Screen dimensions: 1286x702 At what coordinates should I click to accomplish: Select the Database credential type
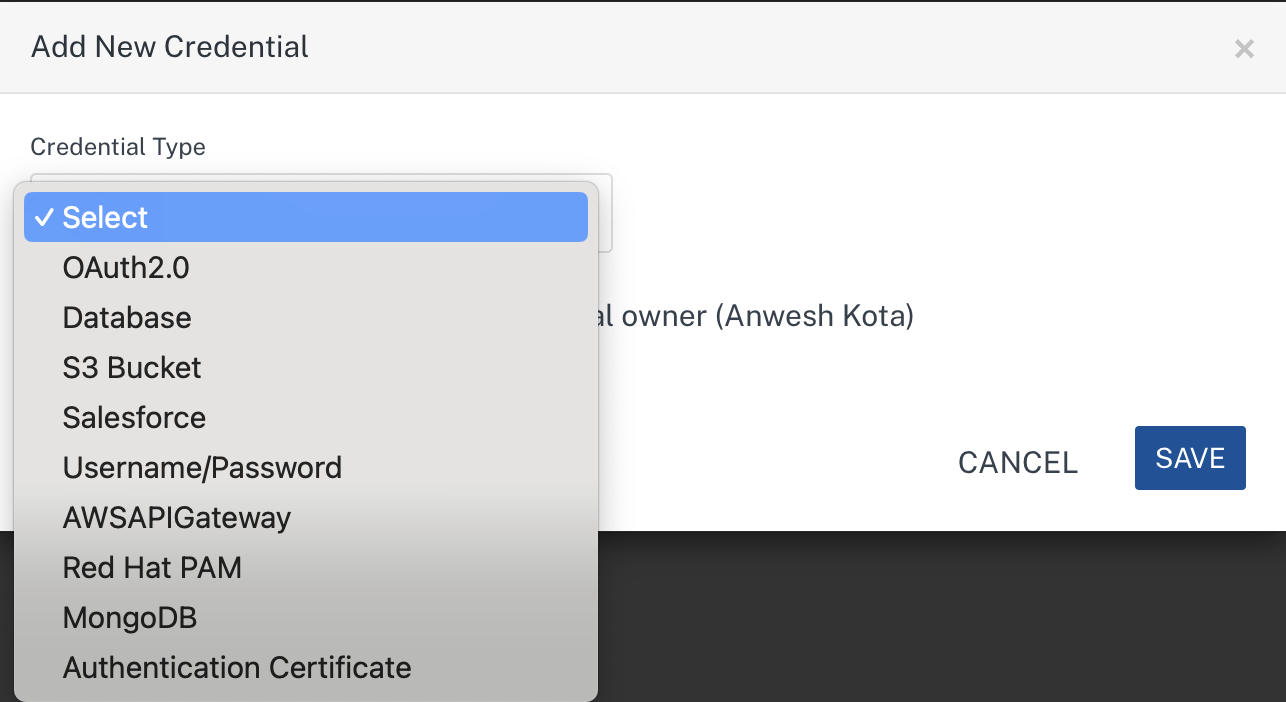pos(127,318)
